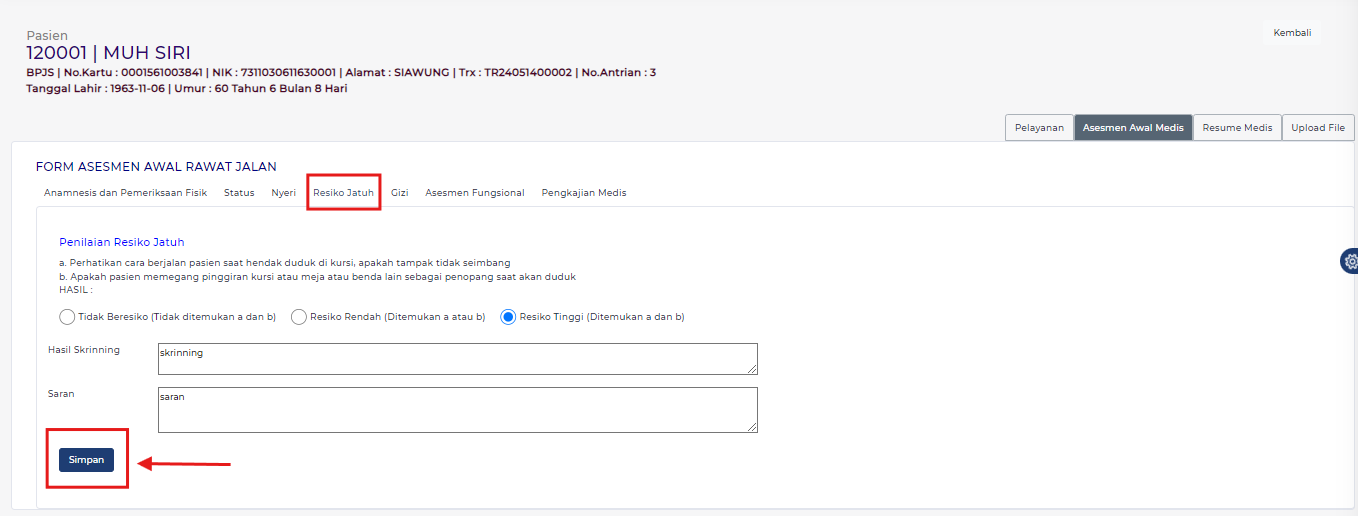Go to the Upload File tab
This screenshot has width=1358, height=516.
click(1317, 128)
